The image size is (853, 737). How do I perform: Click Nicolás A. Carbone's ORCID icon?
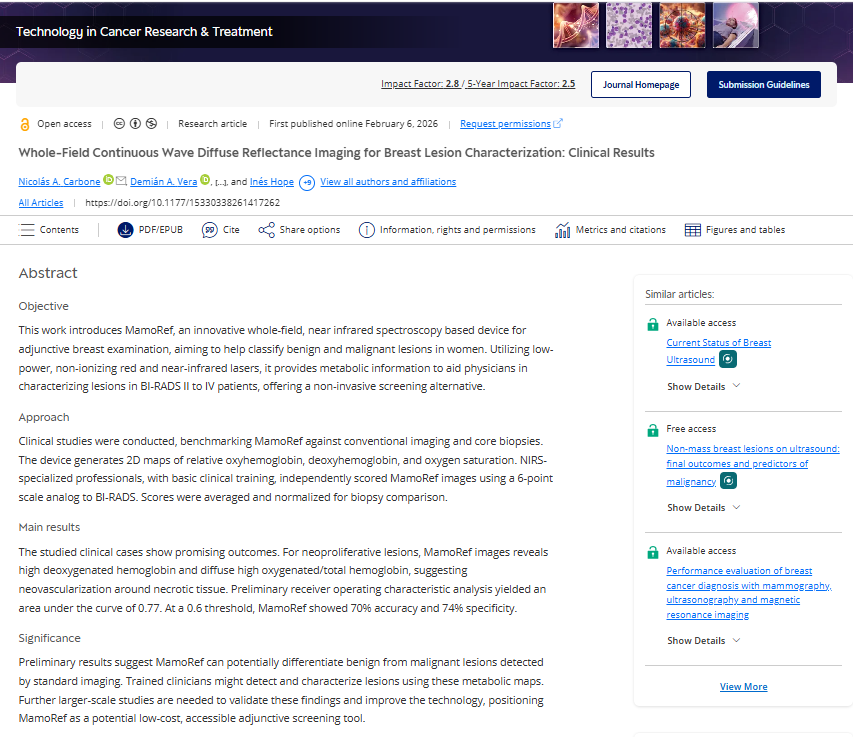point(108,181)
